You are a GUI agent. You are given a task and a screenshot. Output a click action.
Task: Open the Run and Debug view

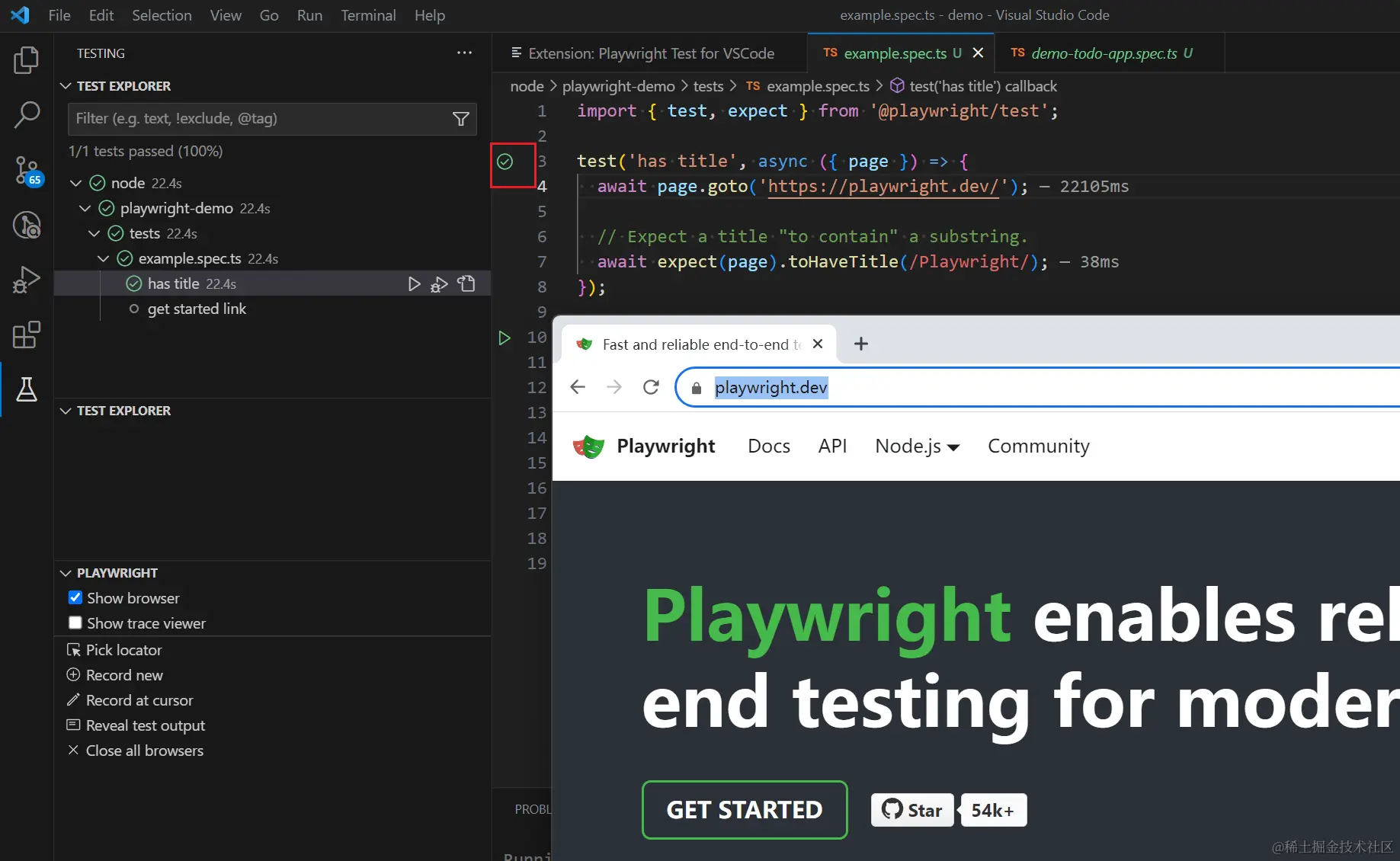point(27,280)
